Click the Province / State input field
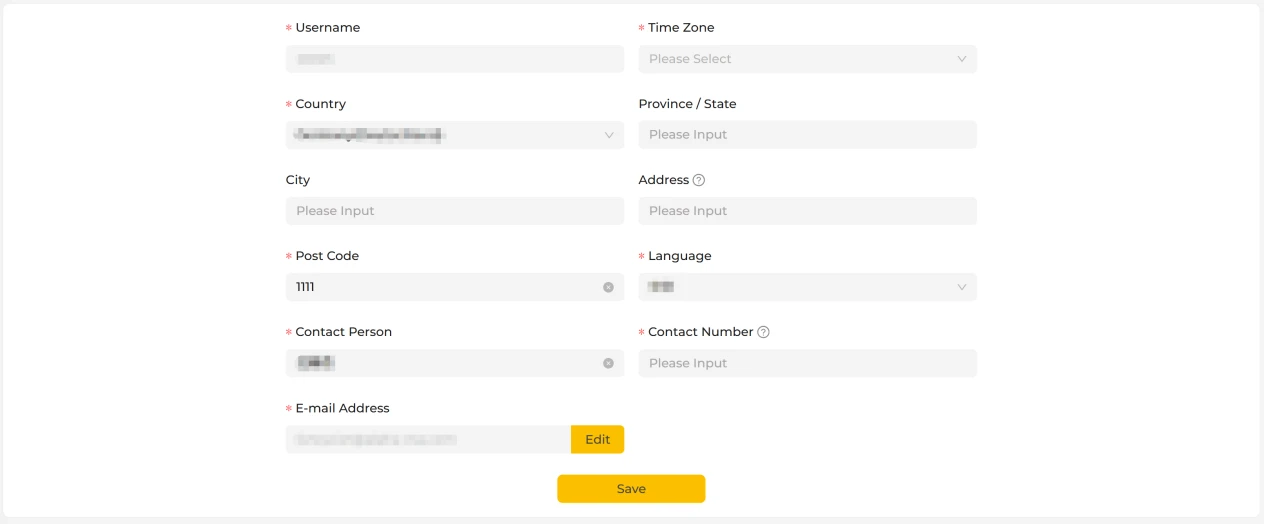1264x524 pixels. point(808,135)
